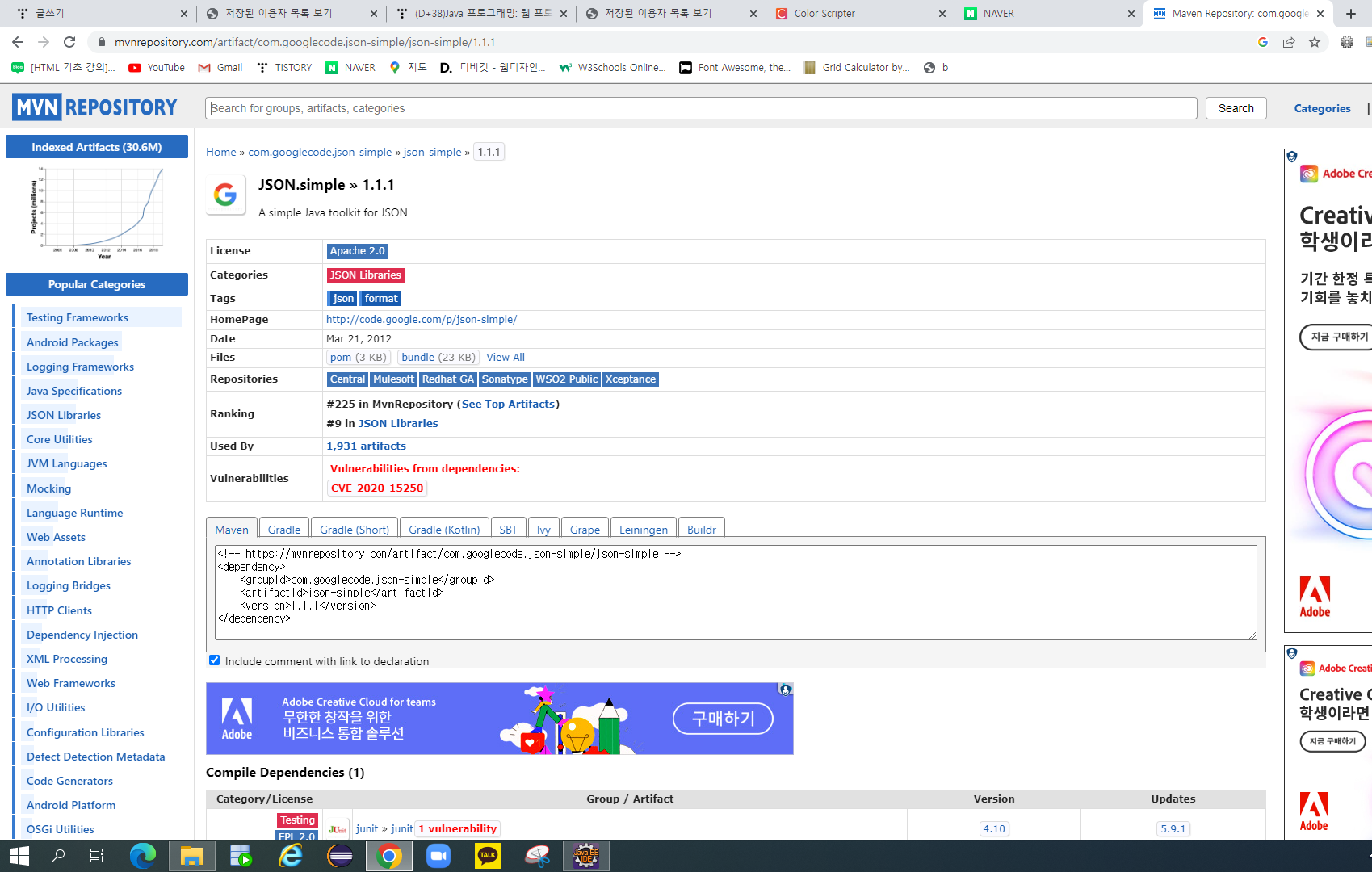This screenshot has width=1372, height=872.
Task: Open Zoom from the taskbar
Action: point(438,856)
